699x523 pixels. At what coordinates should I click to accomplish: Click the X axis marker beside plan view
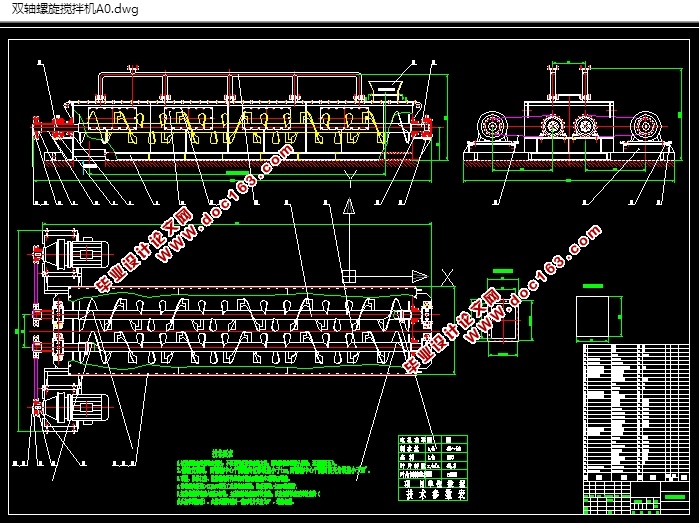[x=447, y=277]
